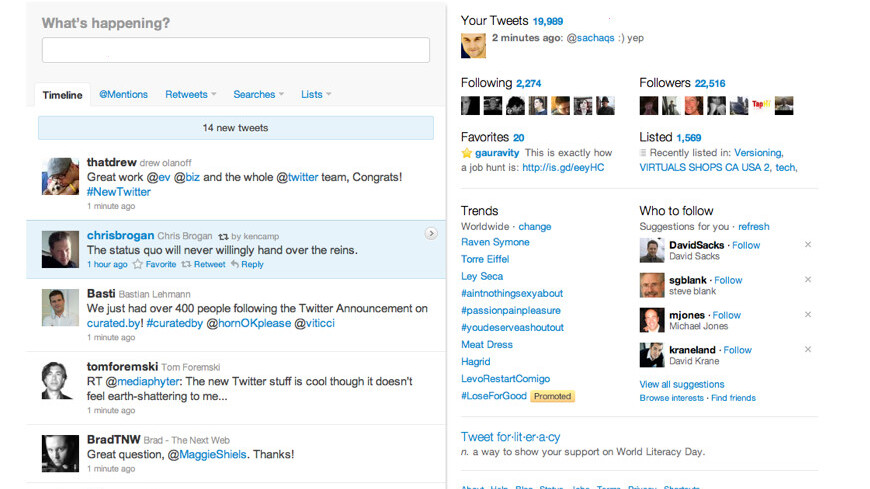Click tomforemski's profile picture
The height and width of the screenshot is (489, 870).
(x=60, y=379)
